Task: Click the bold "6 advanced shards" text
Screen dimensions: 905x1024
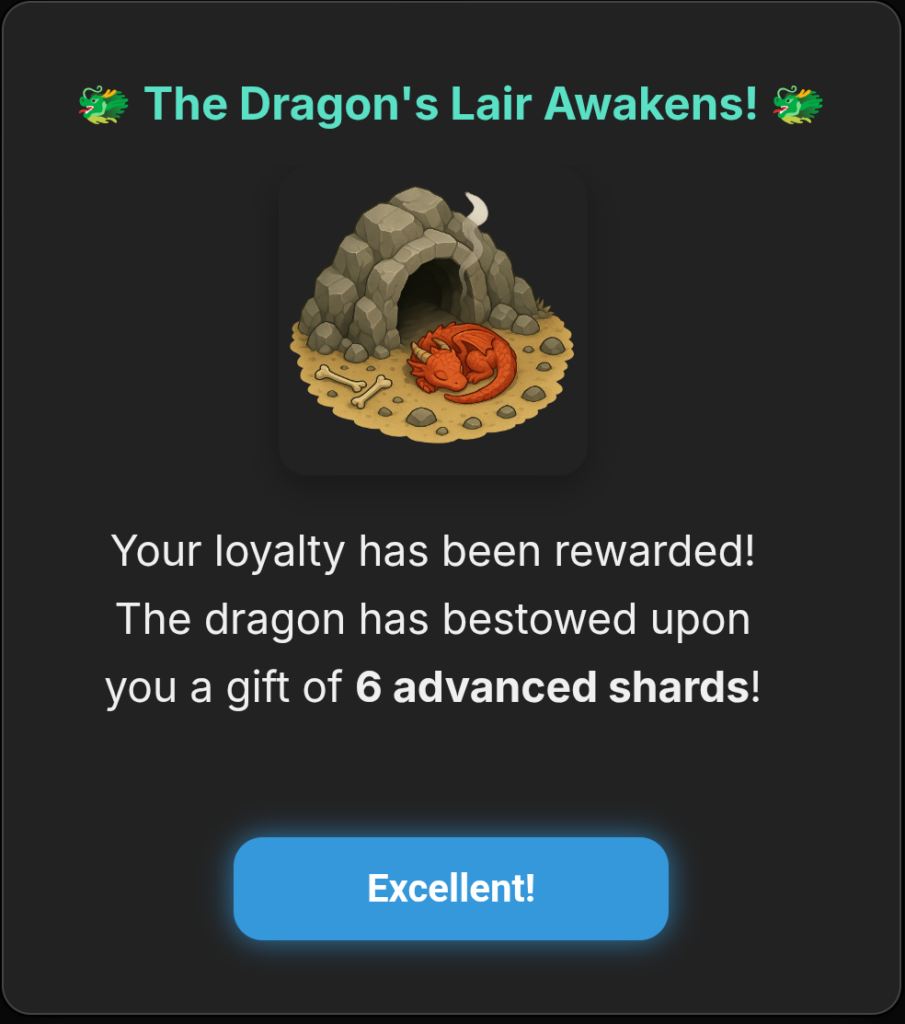Action: coord(552,687)
